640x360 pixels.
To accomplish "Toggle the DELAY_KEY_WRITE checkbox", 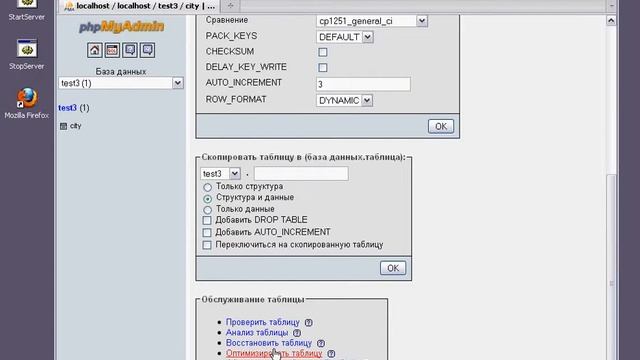I will point(322,67).
